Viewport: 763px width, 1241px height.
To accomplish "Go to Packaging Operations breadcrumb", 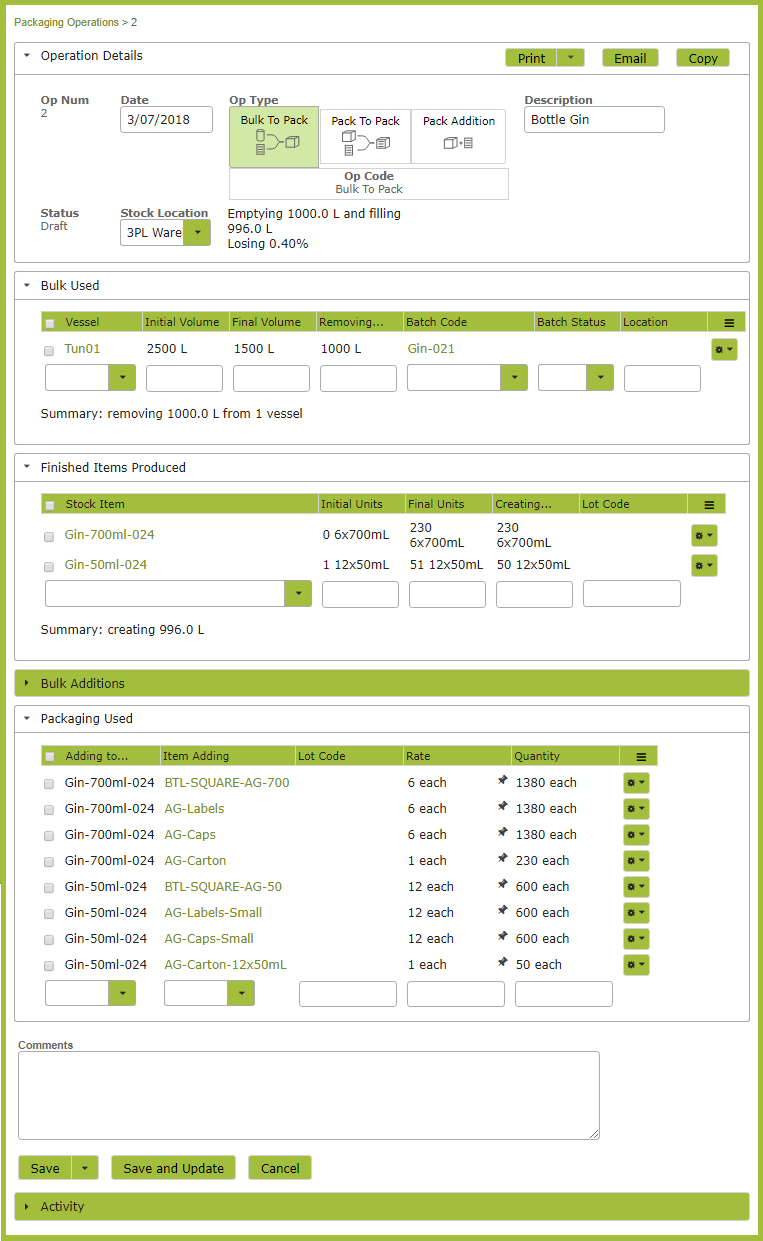I will pyautogui.click(x=66, y=22).
